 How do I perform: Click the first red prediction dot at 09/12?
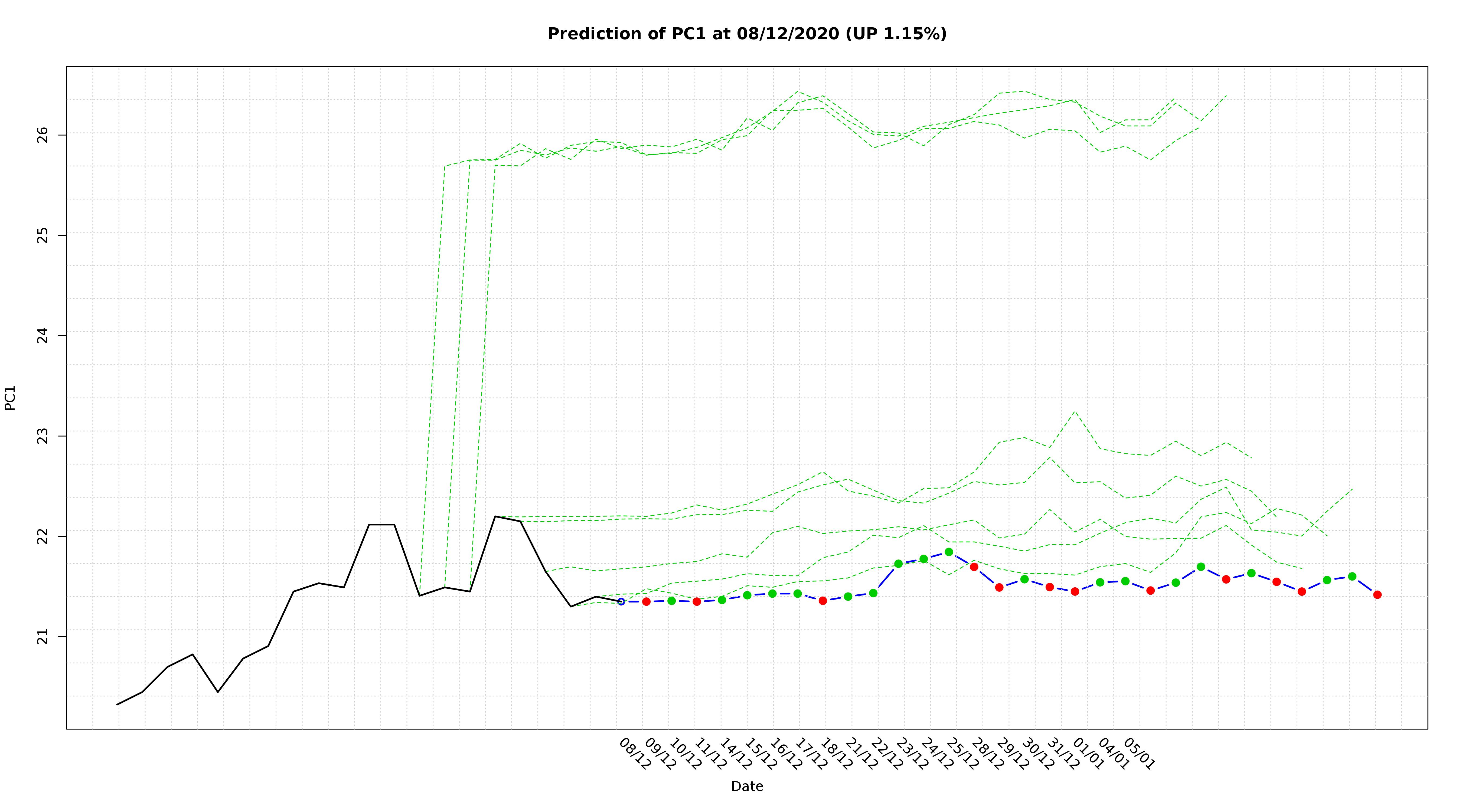click(x=646, y=601)
